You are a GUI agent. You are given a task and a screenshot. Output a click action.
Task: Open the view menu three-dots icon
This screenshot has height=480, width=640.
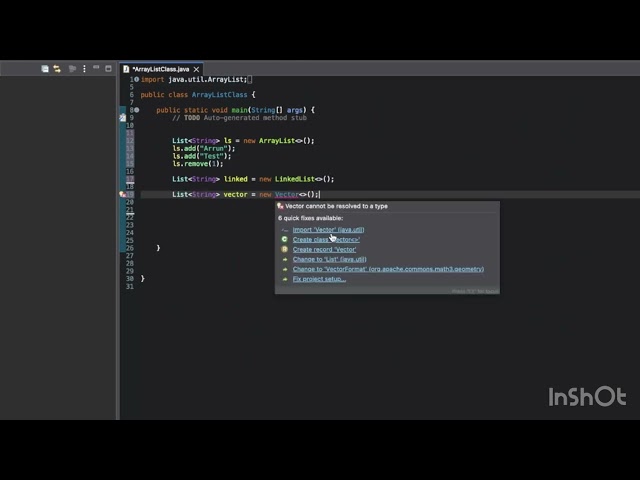click(x=84, y=69)
